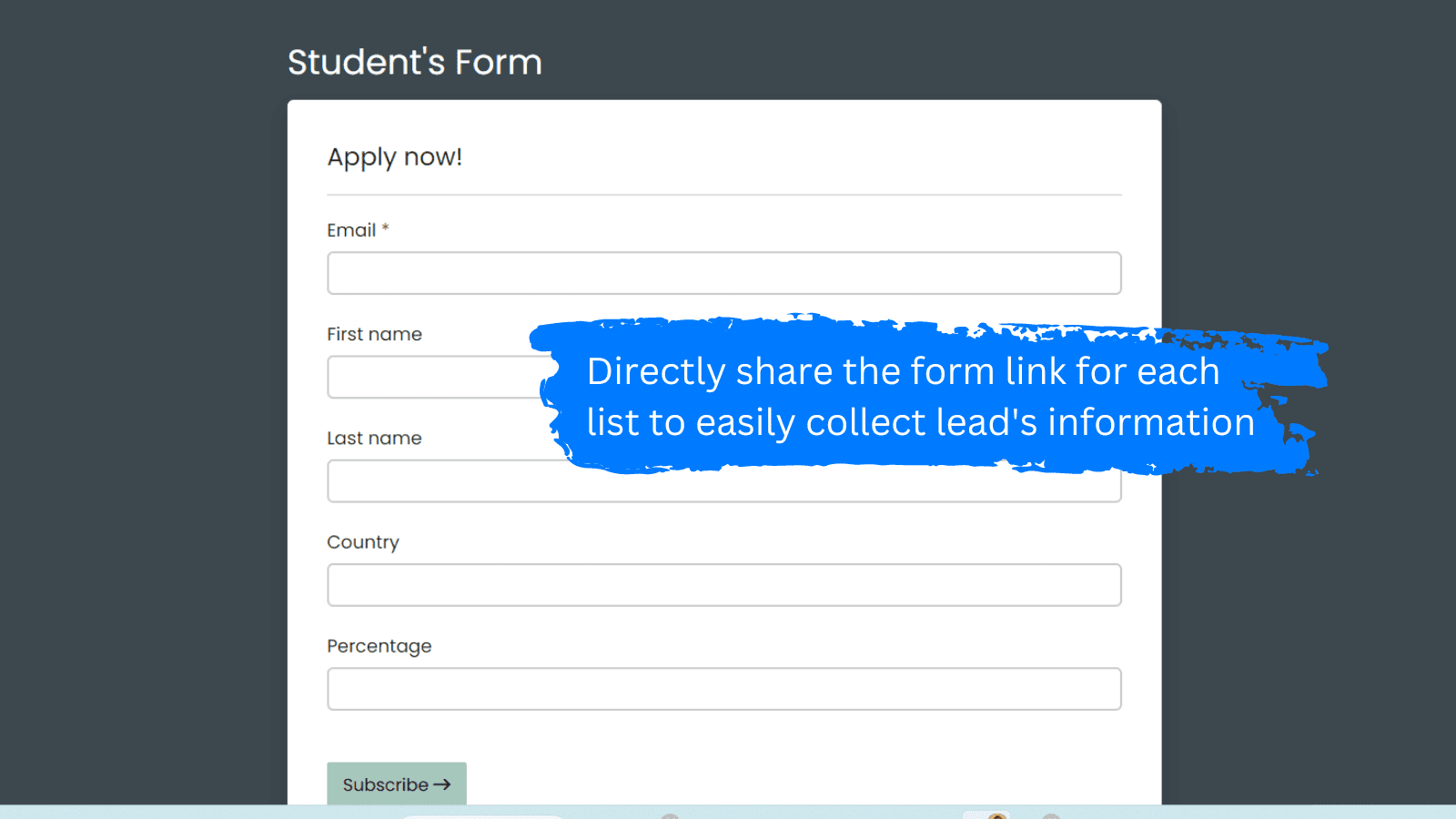
Task: Click the arrow icon on Subscribe
Action: (442, 784)
